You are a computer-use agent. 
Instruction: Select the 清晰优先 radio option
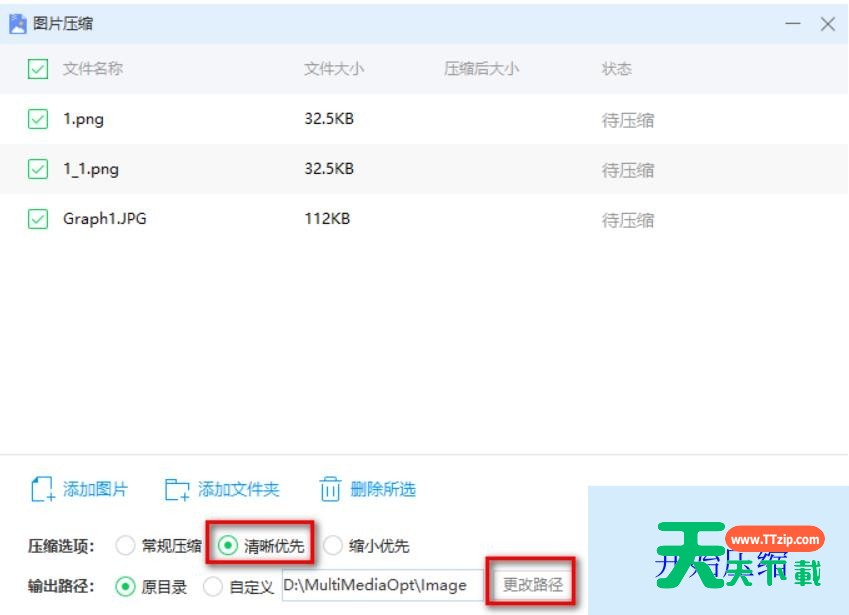(x=229, y=545)
